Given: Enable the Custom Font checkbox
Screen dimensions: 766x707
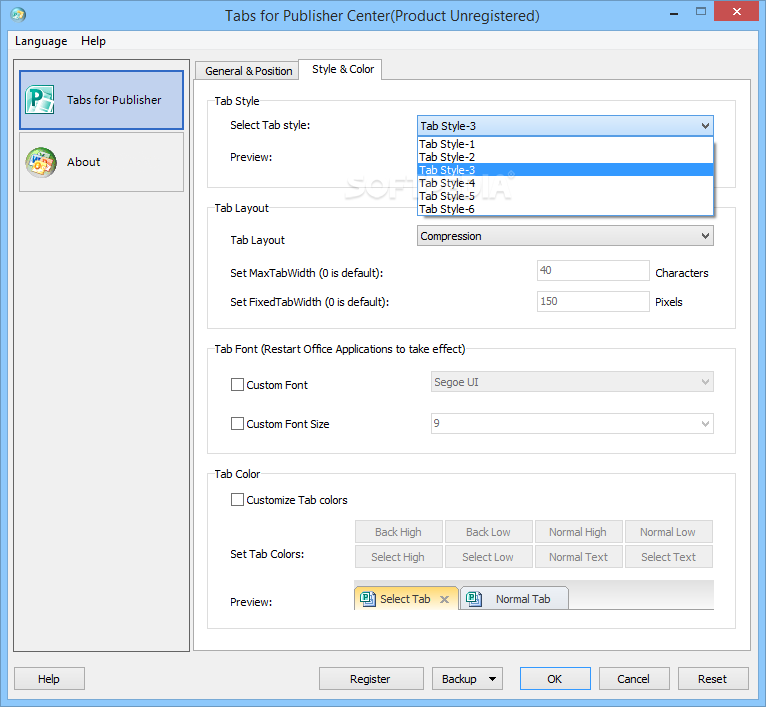Looking at the screenshot, I should (x=237, y=385).
